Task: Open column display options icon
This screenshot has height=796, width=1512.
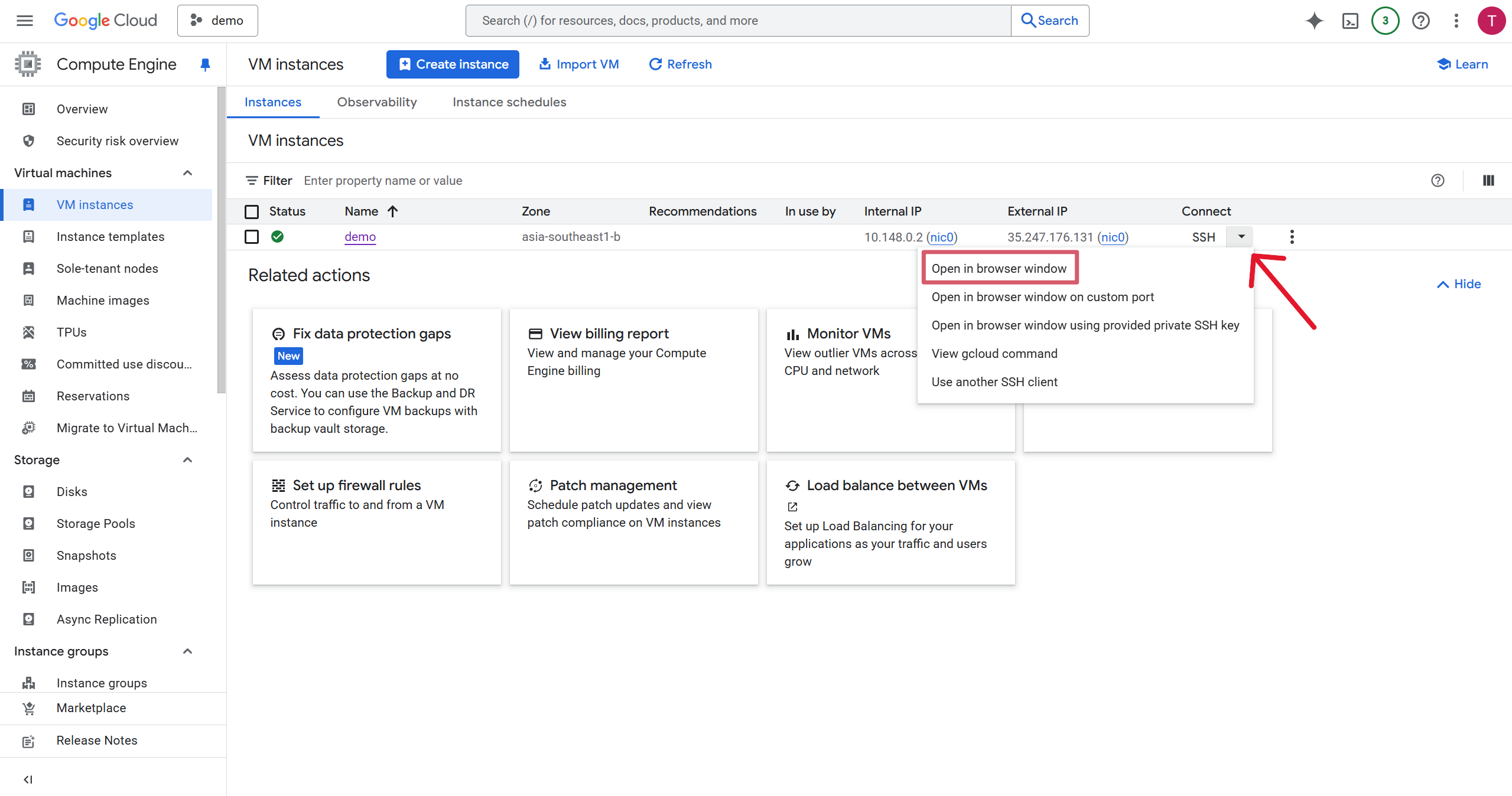Action: coord(1488,181)
